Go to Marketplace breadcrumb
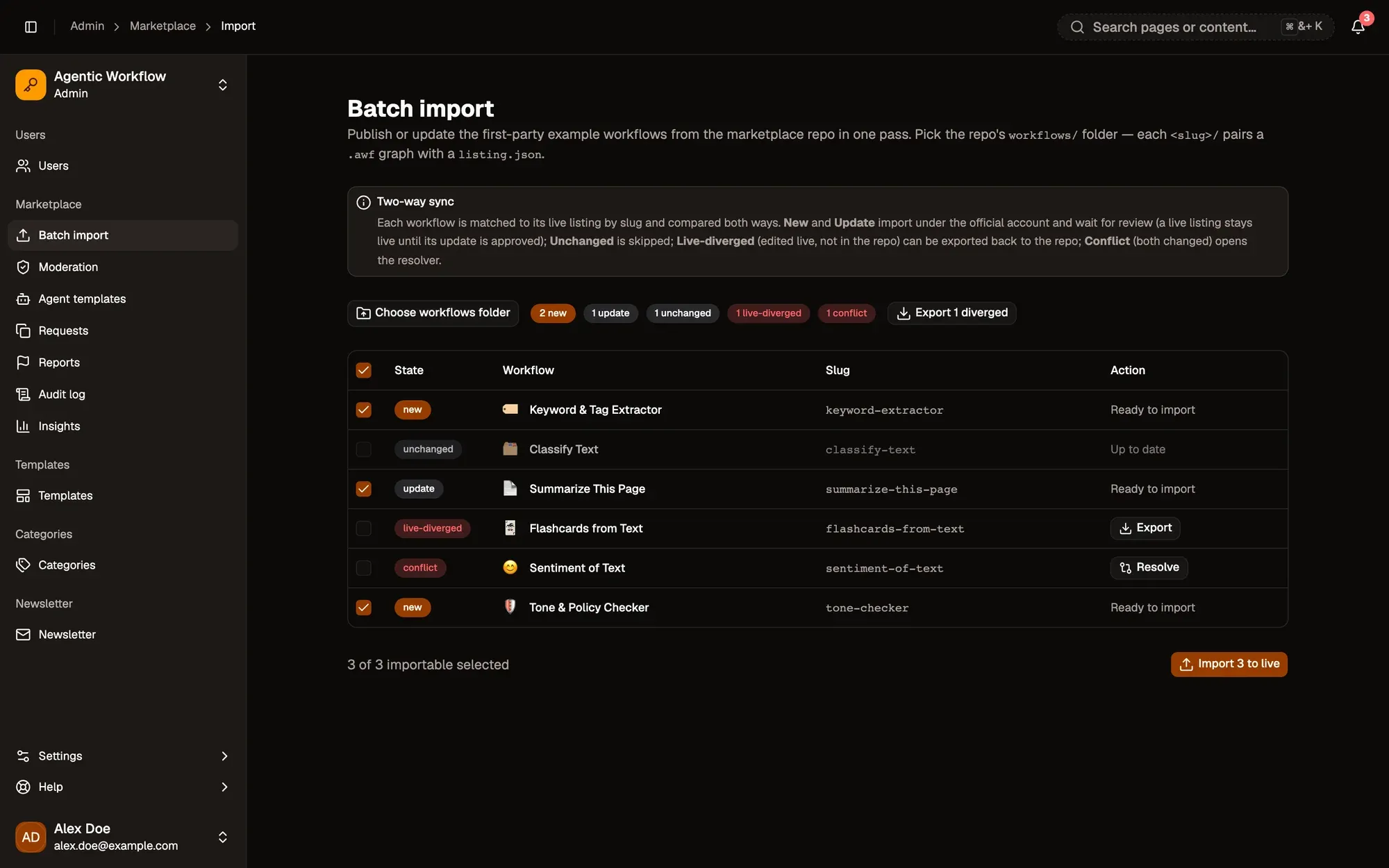1389x868 pixels. (163, 26)
